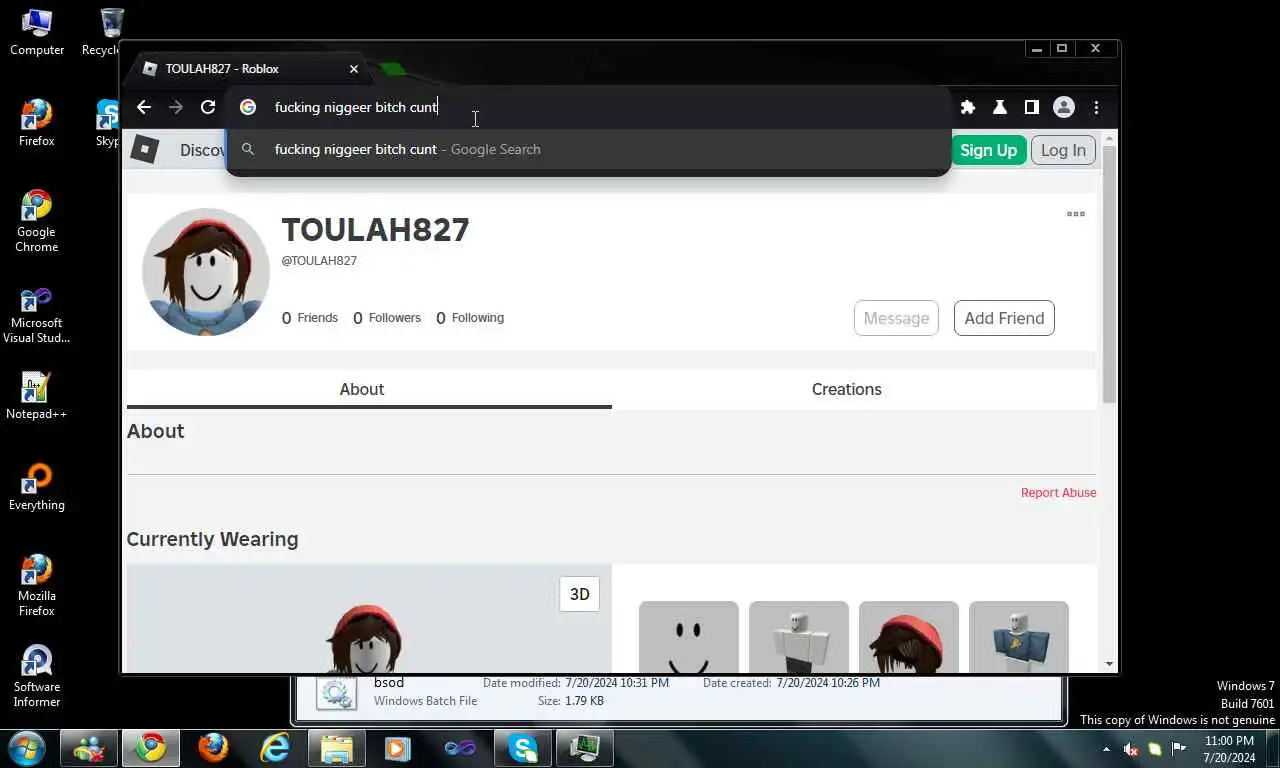Screen dimensions: 1280x768
Task: Select the bsod batch file in Explorer window
Action: pos(389,683)
